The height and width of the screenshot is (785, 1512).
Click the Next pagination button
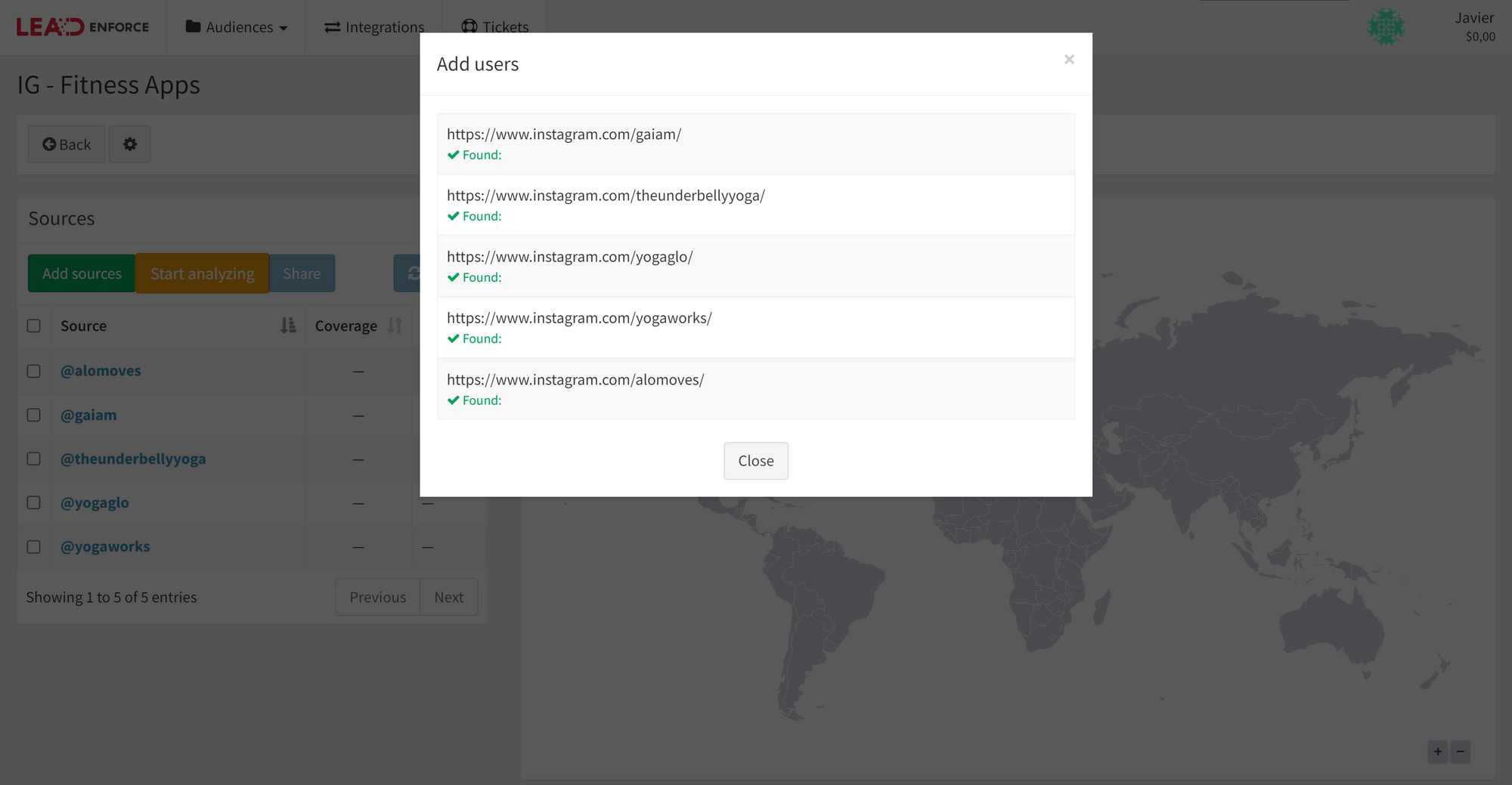pos(449,597)
